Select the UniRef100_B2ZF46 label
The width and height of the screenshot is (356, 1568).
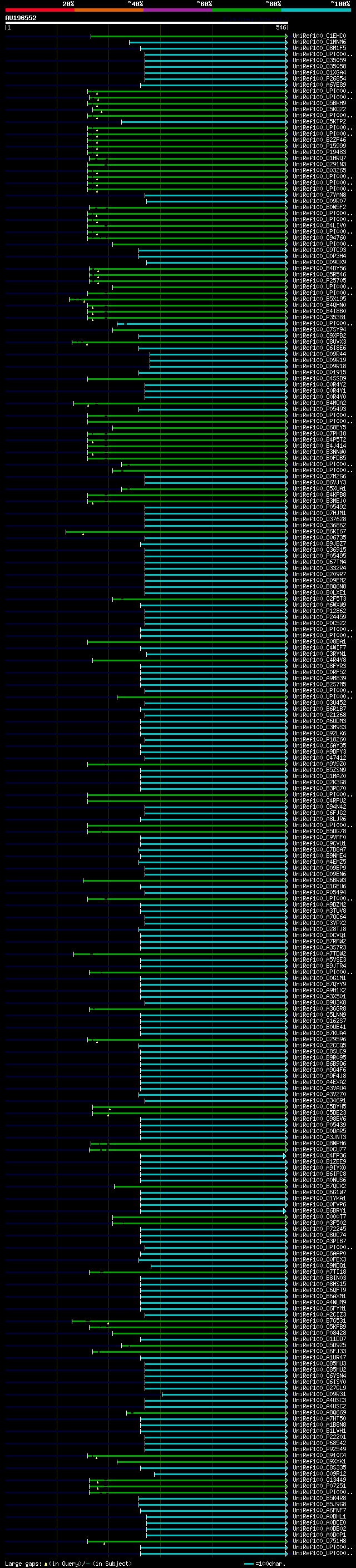319,140
